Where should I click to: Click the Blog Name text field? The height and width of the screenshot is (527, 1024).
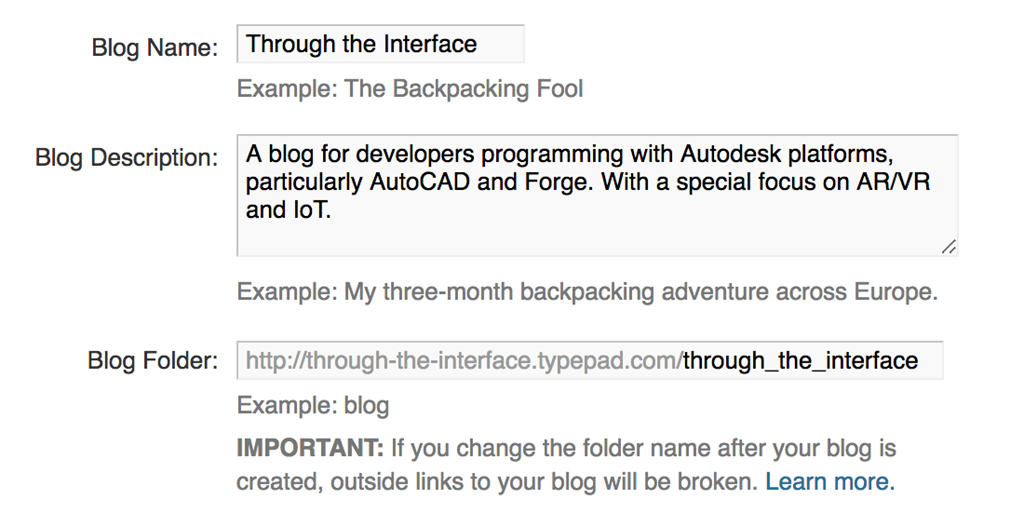point(380,44)
